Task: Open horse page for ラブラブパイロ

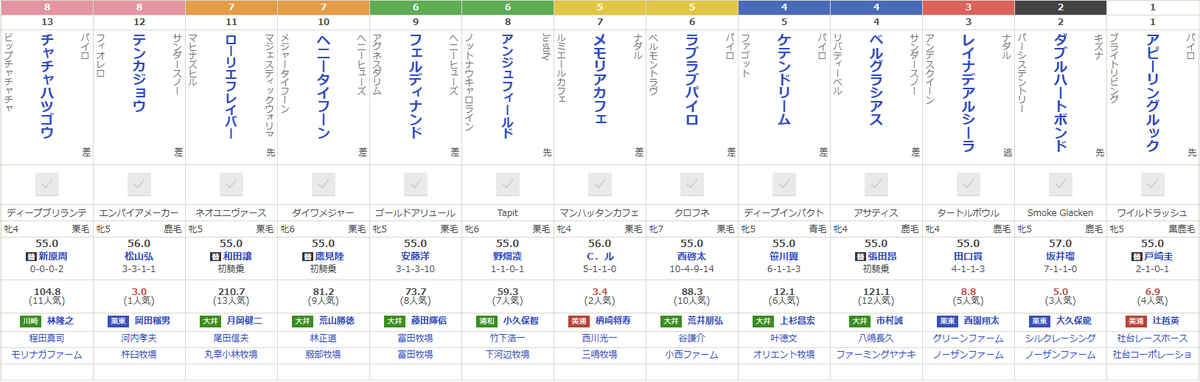Action: pos(692,80)
